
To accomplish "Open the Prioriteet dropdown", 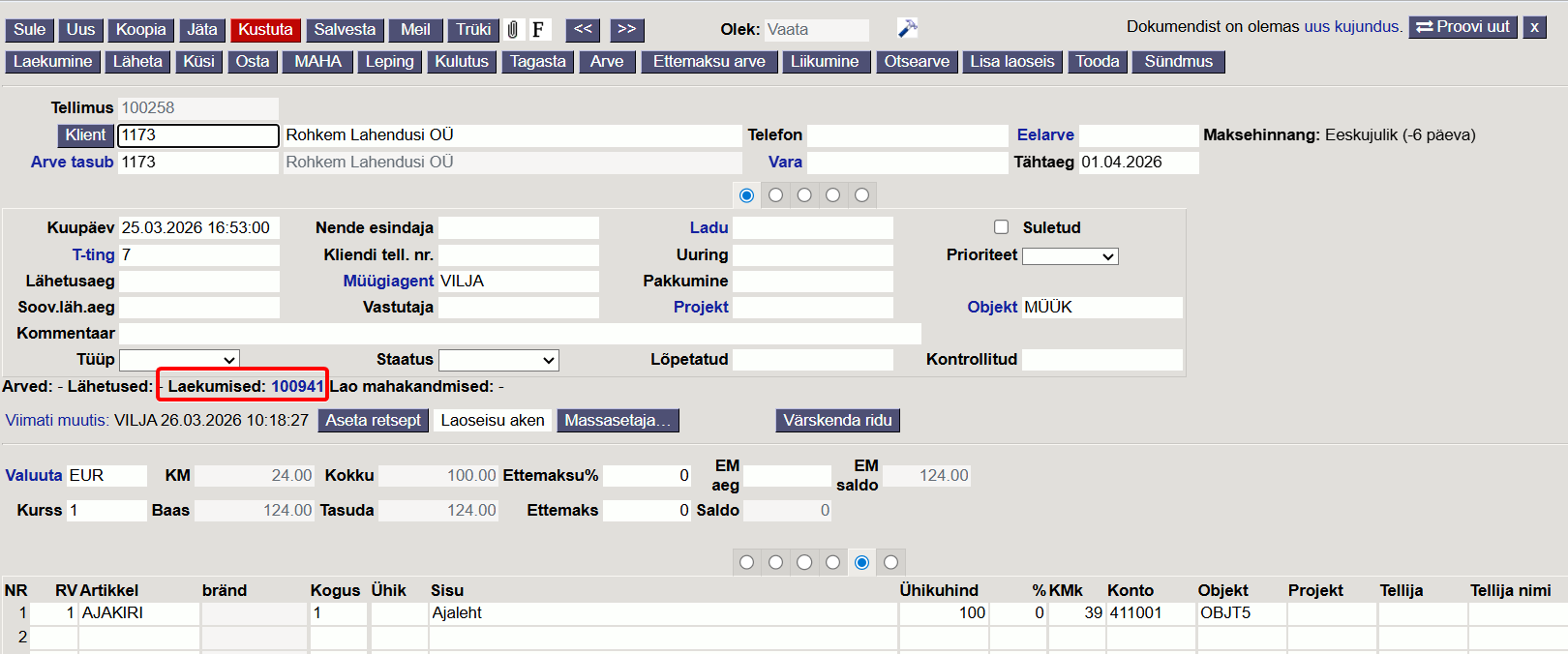I will (x=1070, y=256).
